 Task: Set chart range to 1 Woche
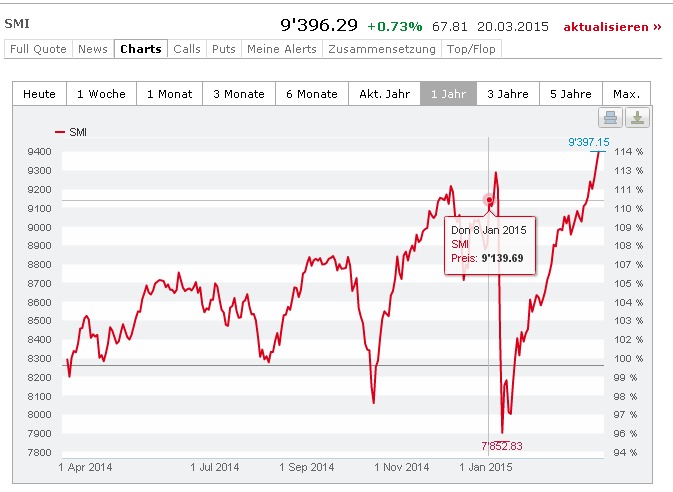click(100, 94)
